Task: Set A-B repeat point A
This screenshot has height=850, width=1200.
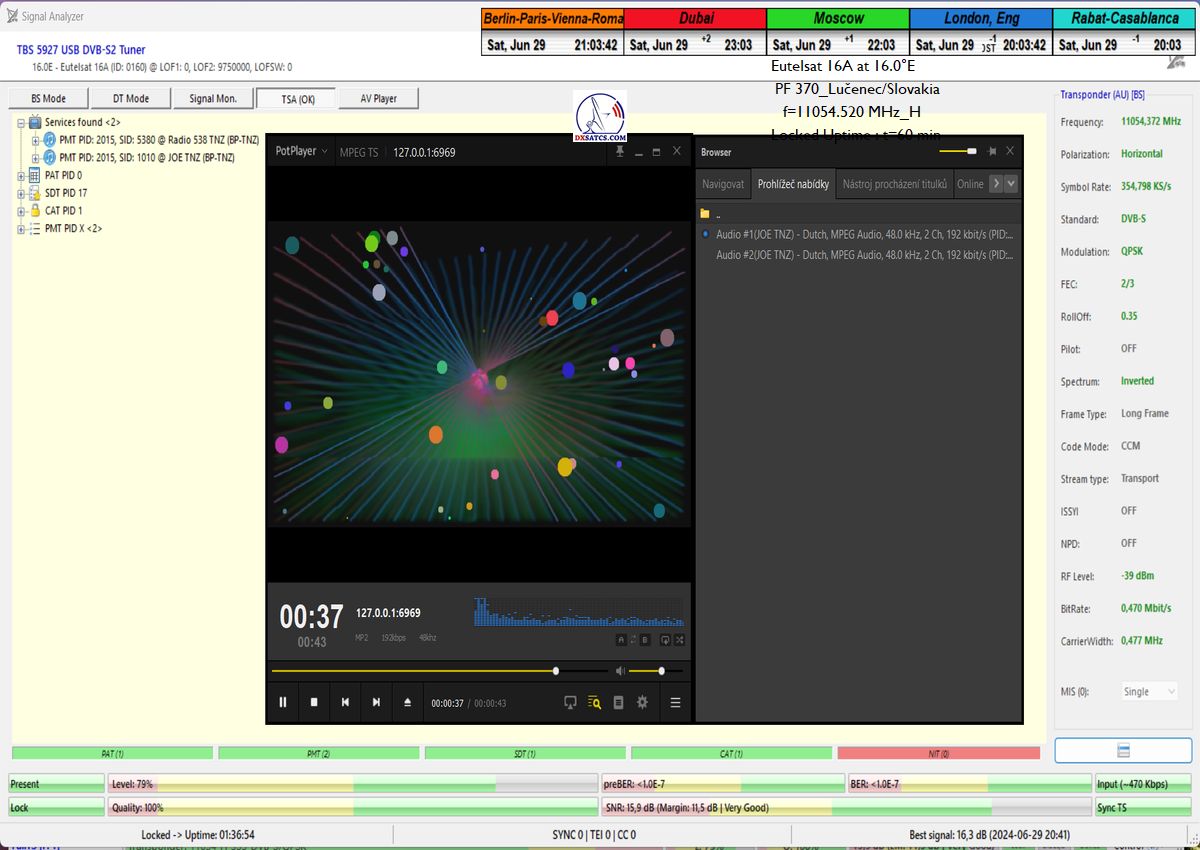Action: pos(620,640)
